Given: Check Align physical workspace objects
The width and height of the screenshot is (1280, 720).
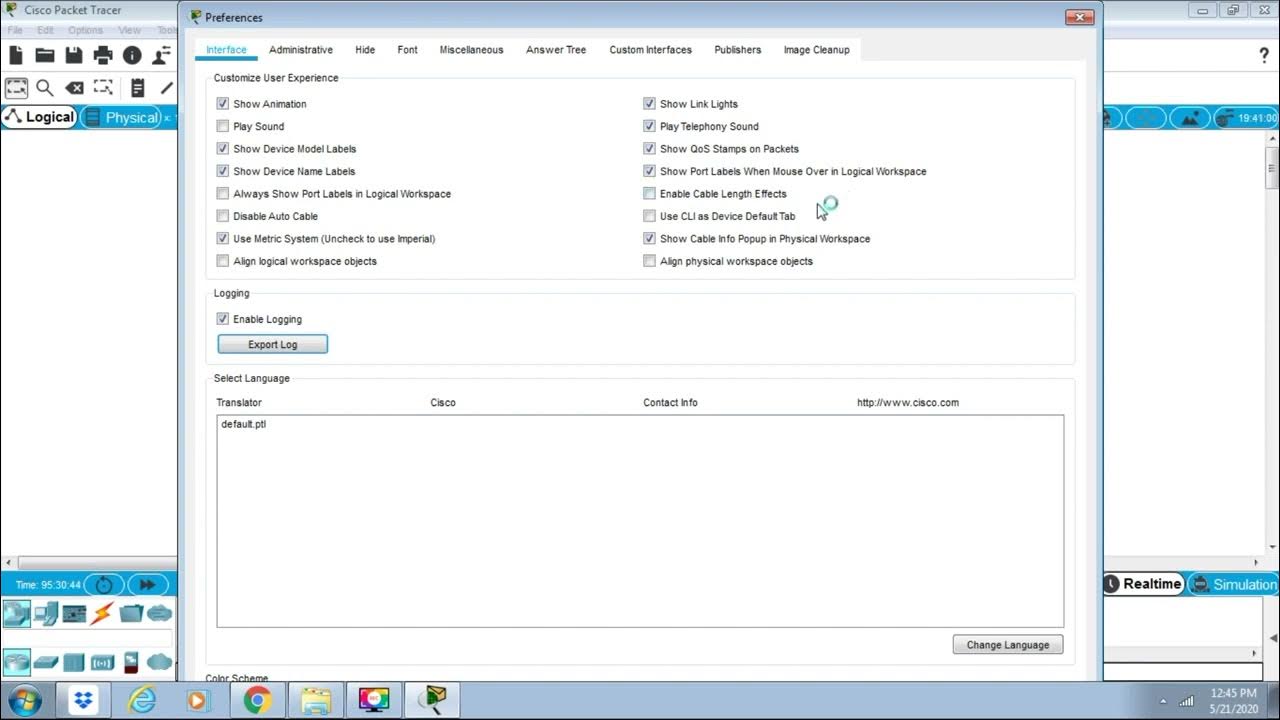Looking at the screenshot, I should [650, 261].
